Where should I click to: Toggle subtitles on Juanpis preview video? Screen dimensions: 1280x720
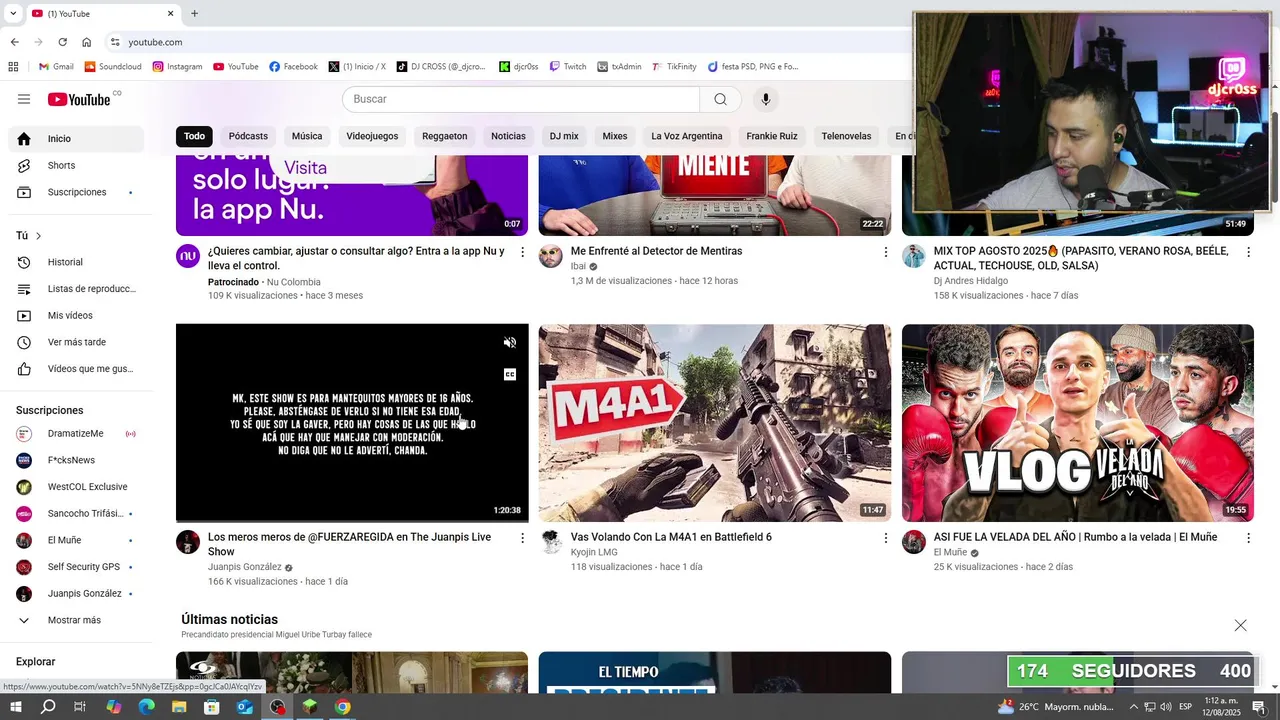(510, 374)
